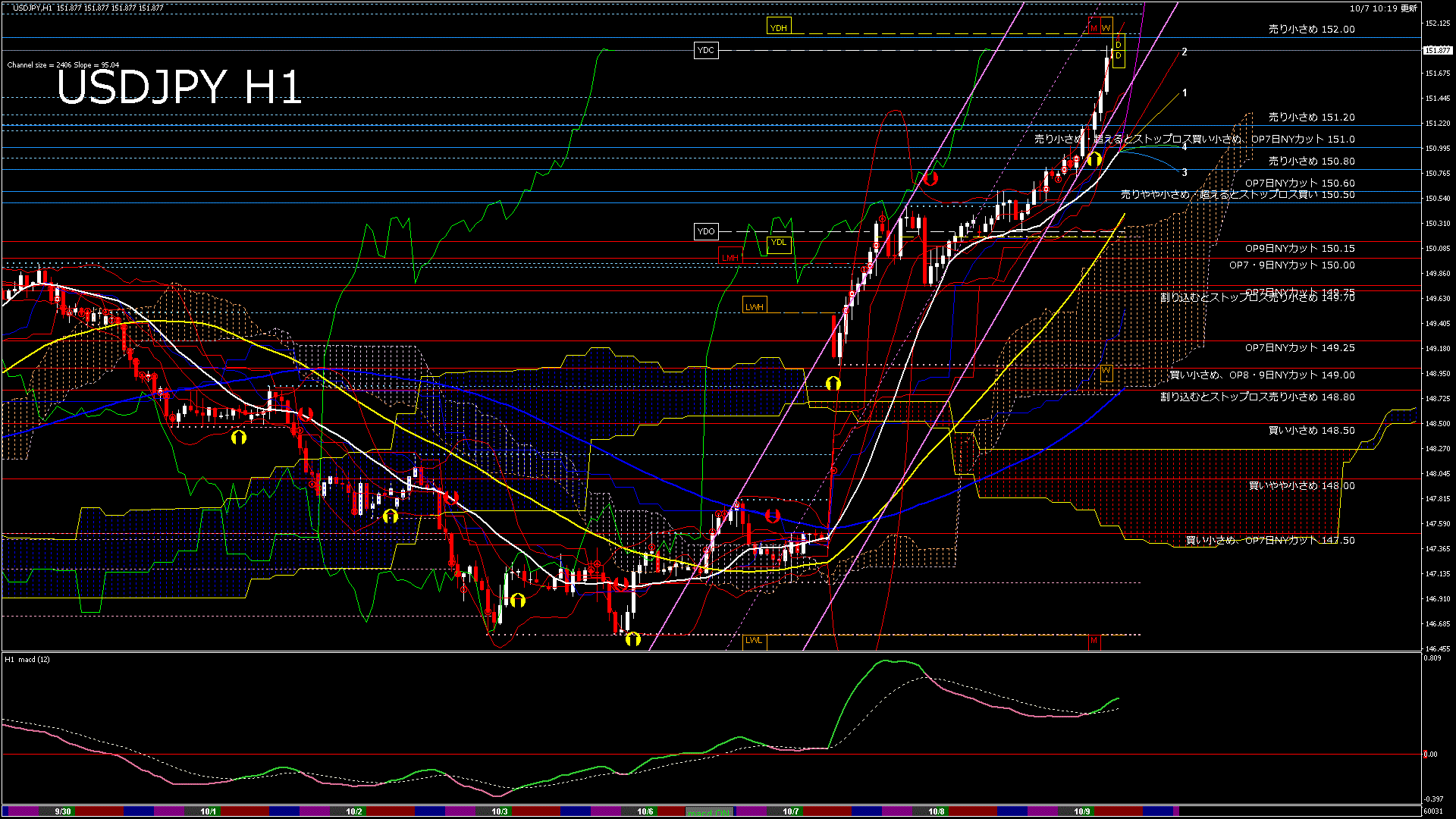Select the 買い小さめ 148.50 level label
1456x819 pixels.
[x=1311, y=431]
